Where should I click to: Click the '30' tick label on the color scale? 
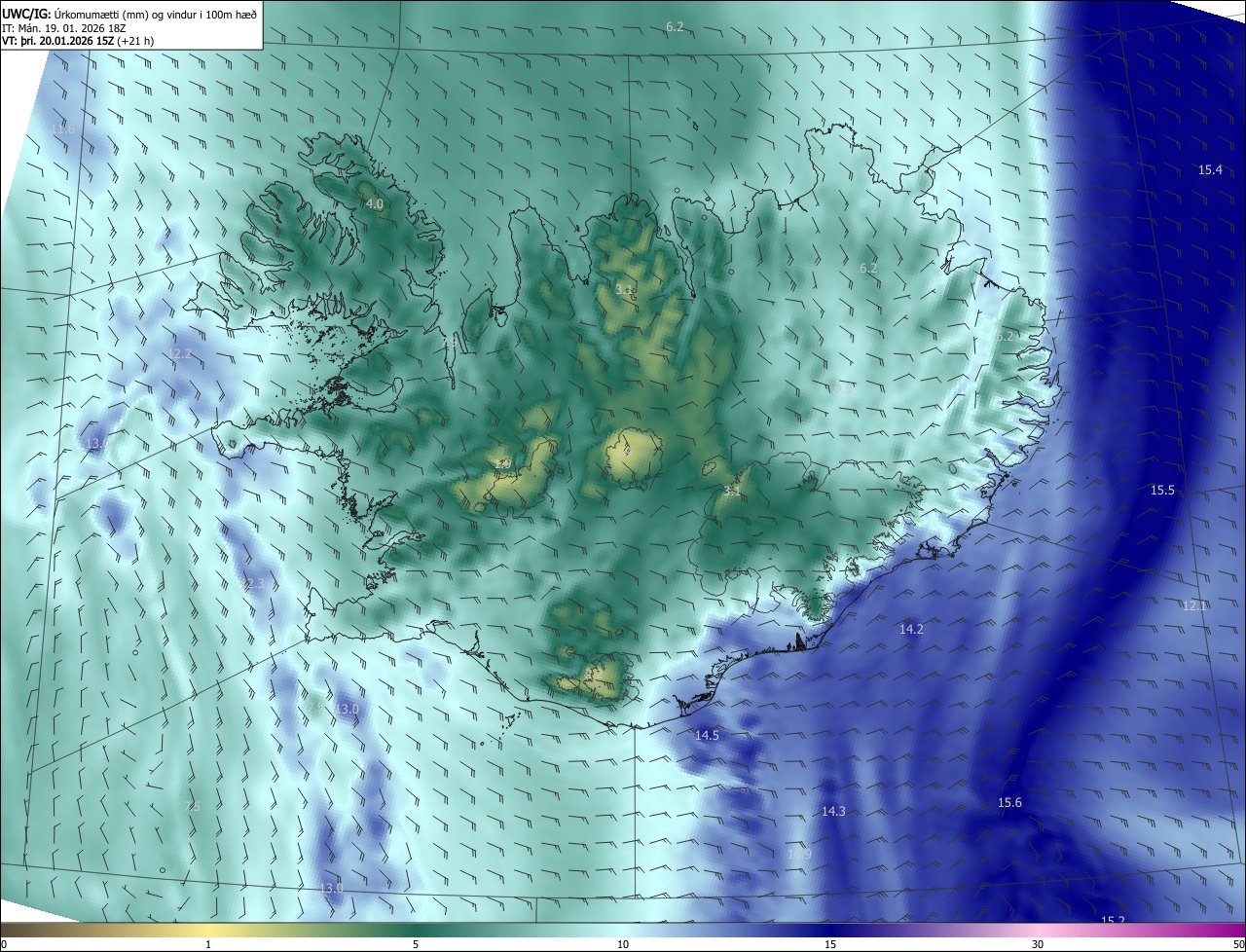click(x=1038, y=944)
